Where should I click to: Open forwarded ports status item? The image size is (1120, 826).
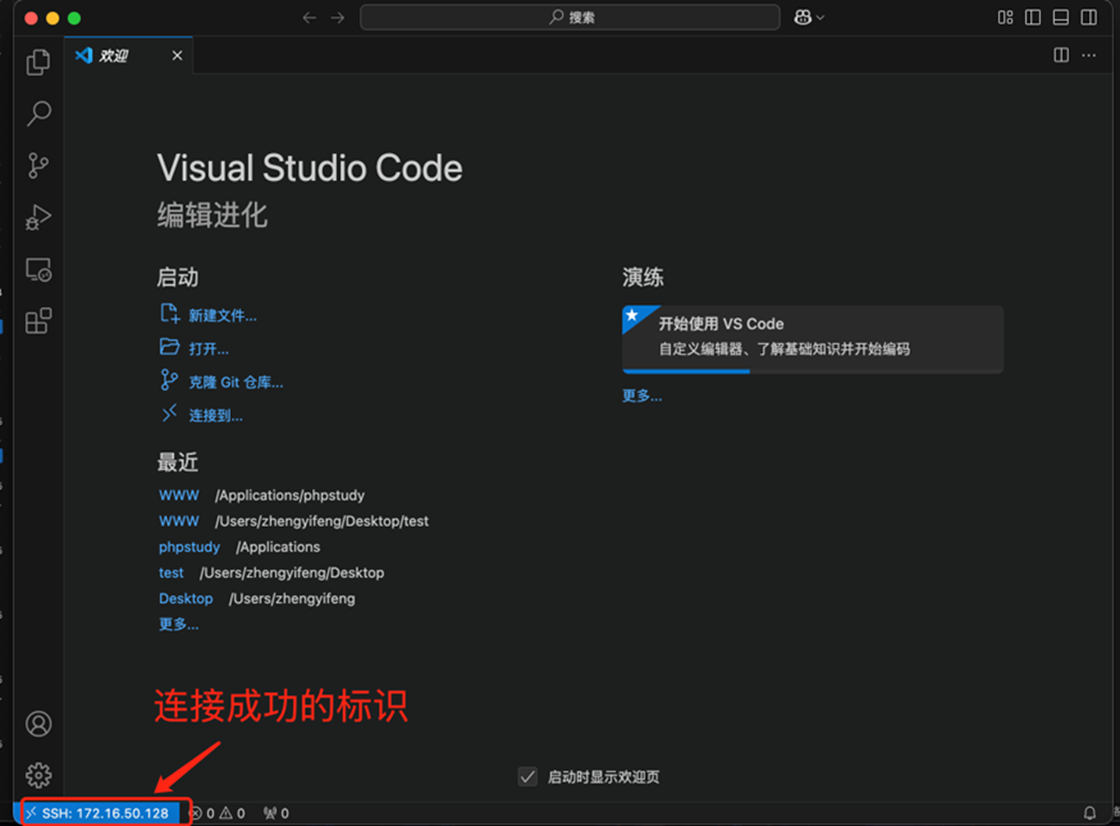click(x=276, y=813)
